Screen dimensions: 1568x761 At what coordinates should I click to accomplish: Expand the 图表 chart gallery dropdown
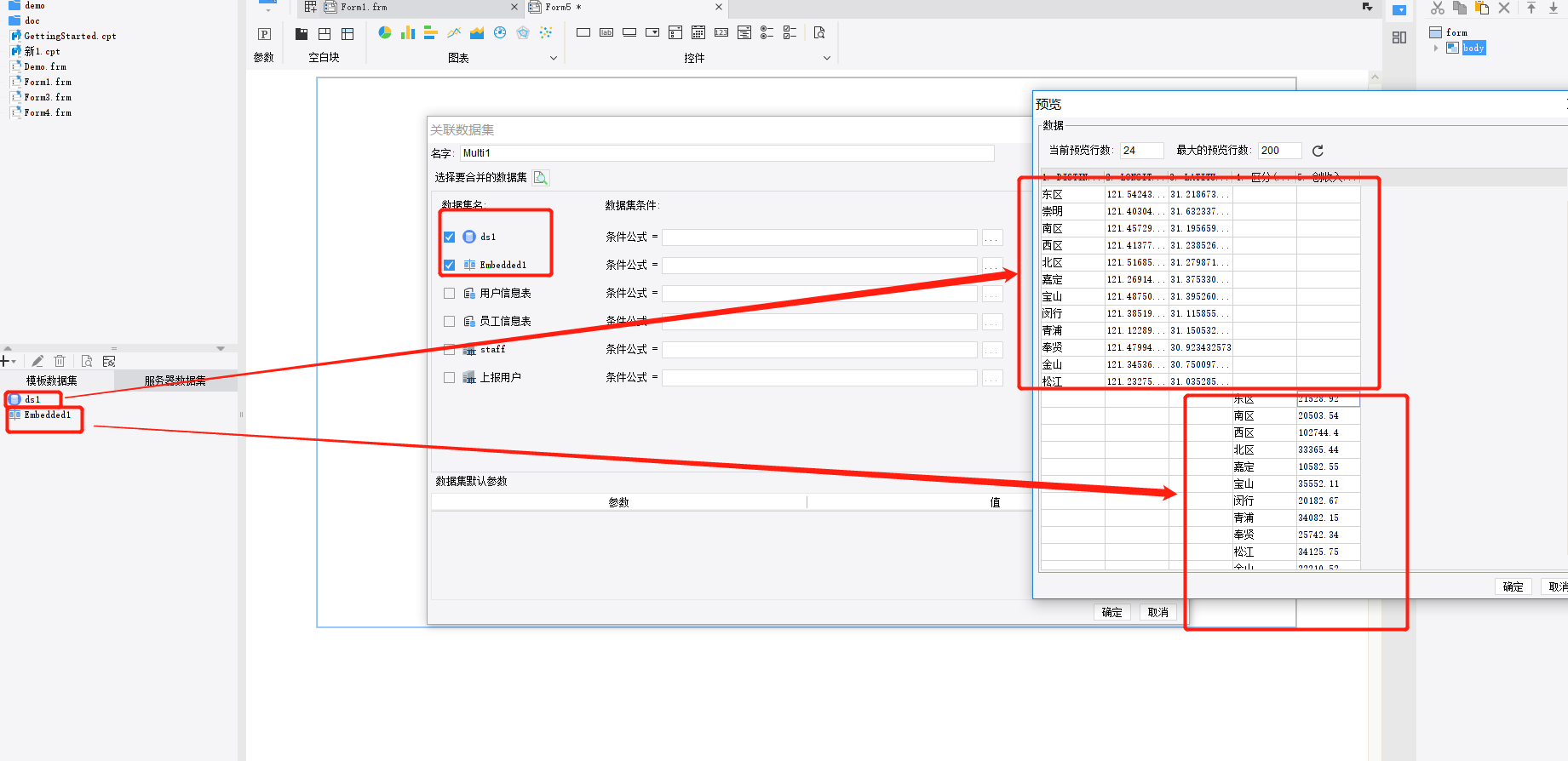point(554,58)
